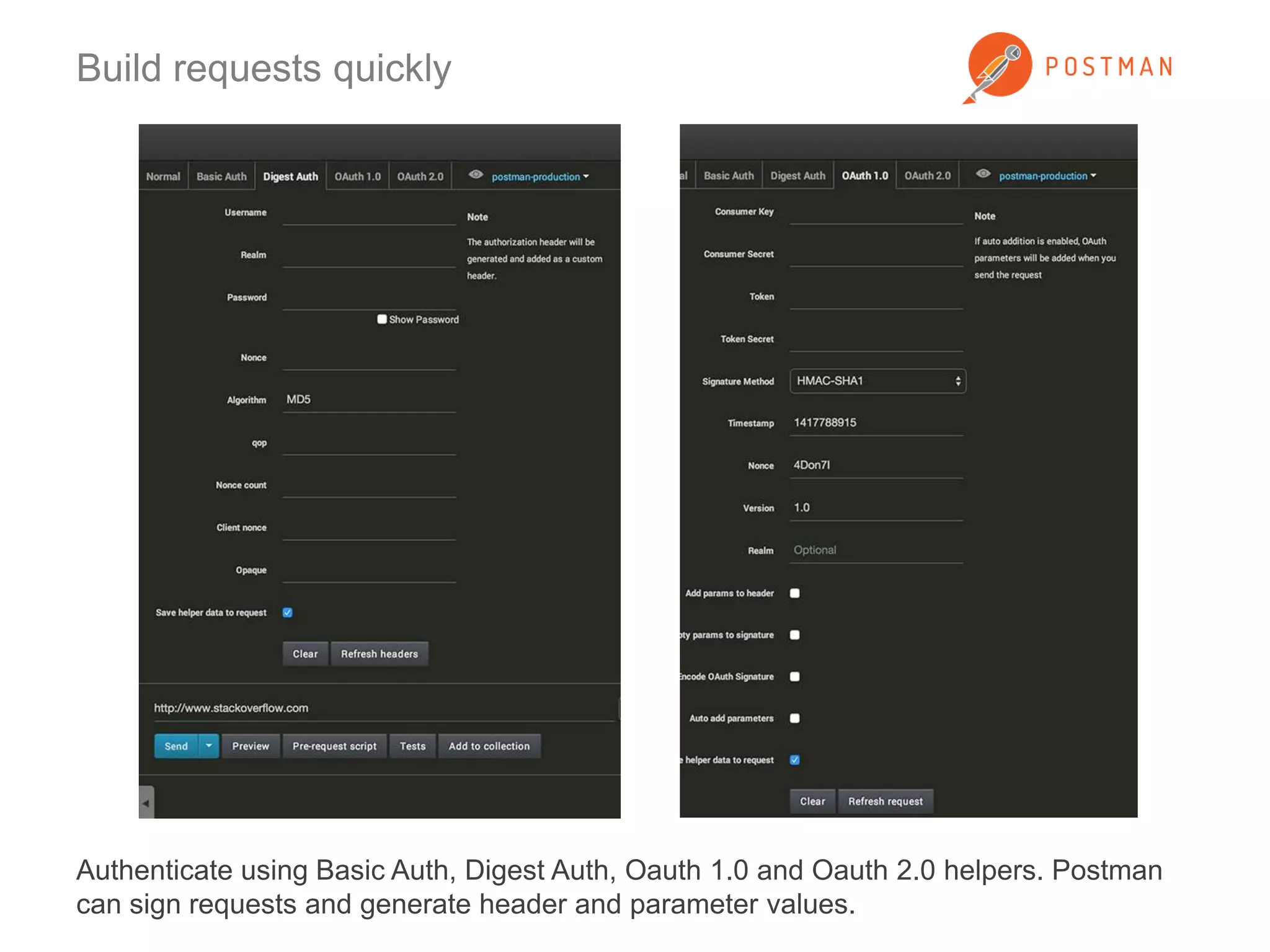Click the Digest Auth Nonce input field
This screenshot has width=1270, height=952.
(x=369, y=358)
